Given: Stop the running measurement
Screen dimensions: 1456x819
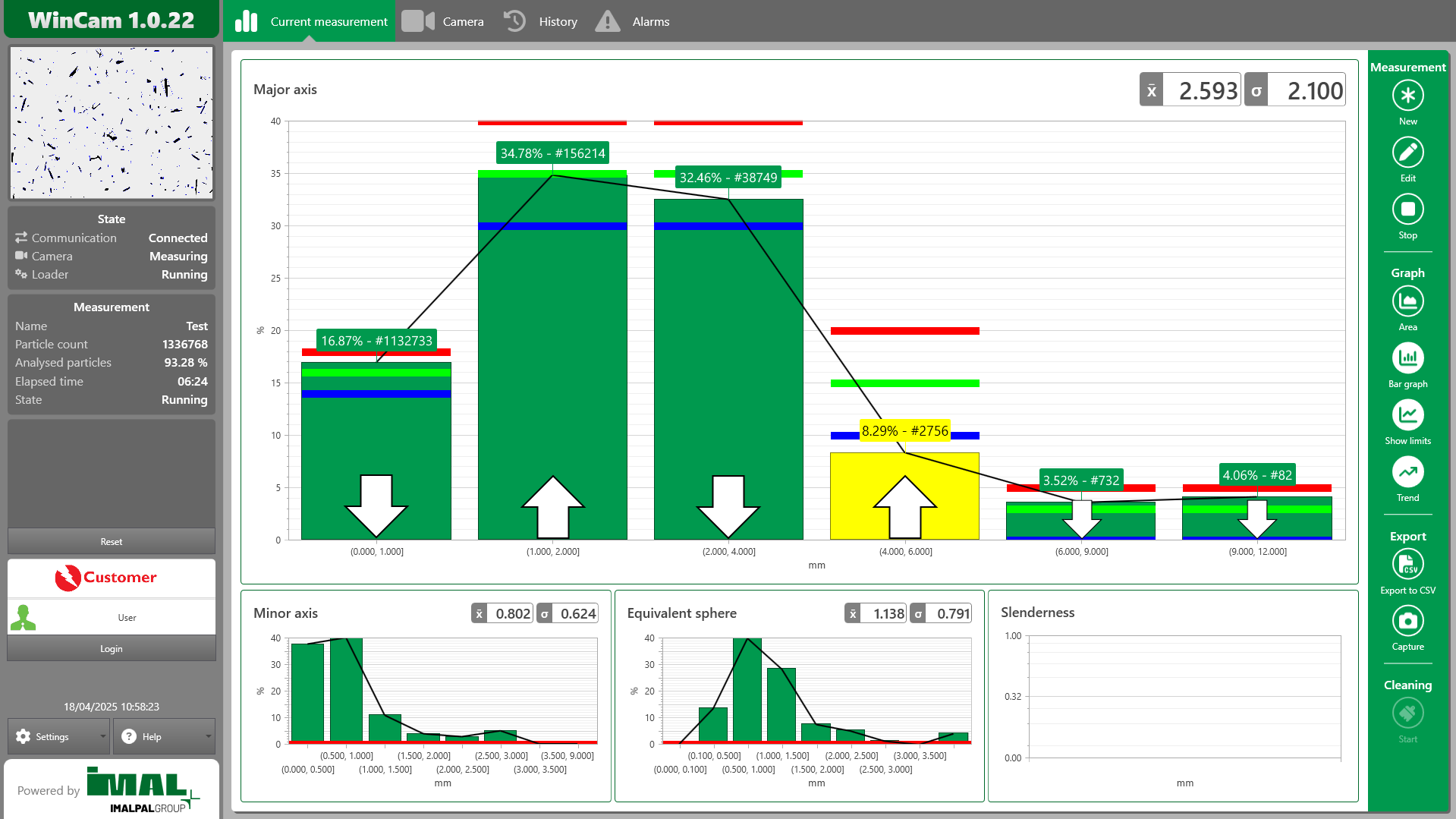Looking at the screenshot, I should (x=1407, y=210).
